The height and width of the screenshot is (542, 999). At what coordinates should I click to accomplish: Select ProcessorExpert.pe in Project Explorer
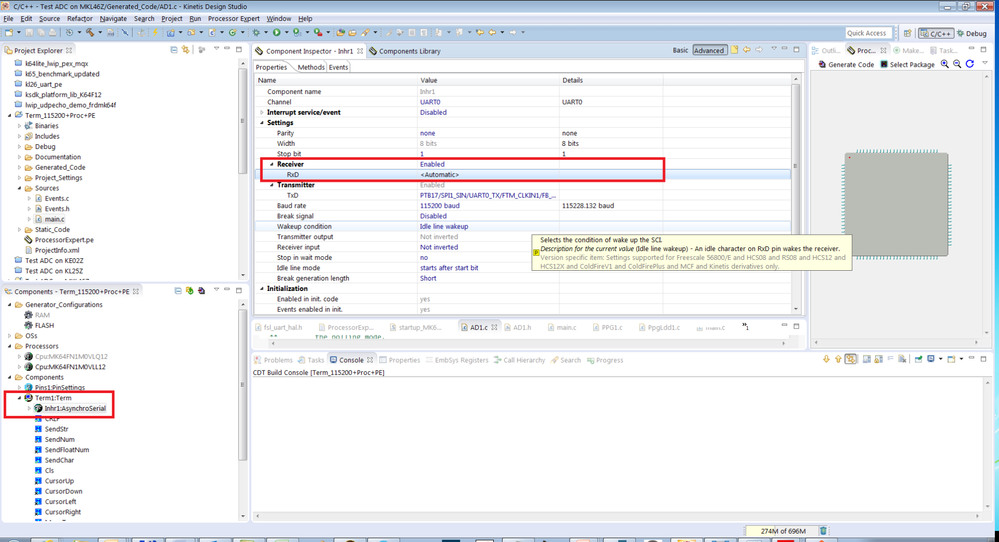coord(64,240)
